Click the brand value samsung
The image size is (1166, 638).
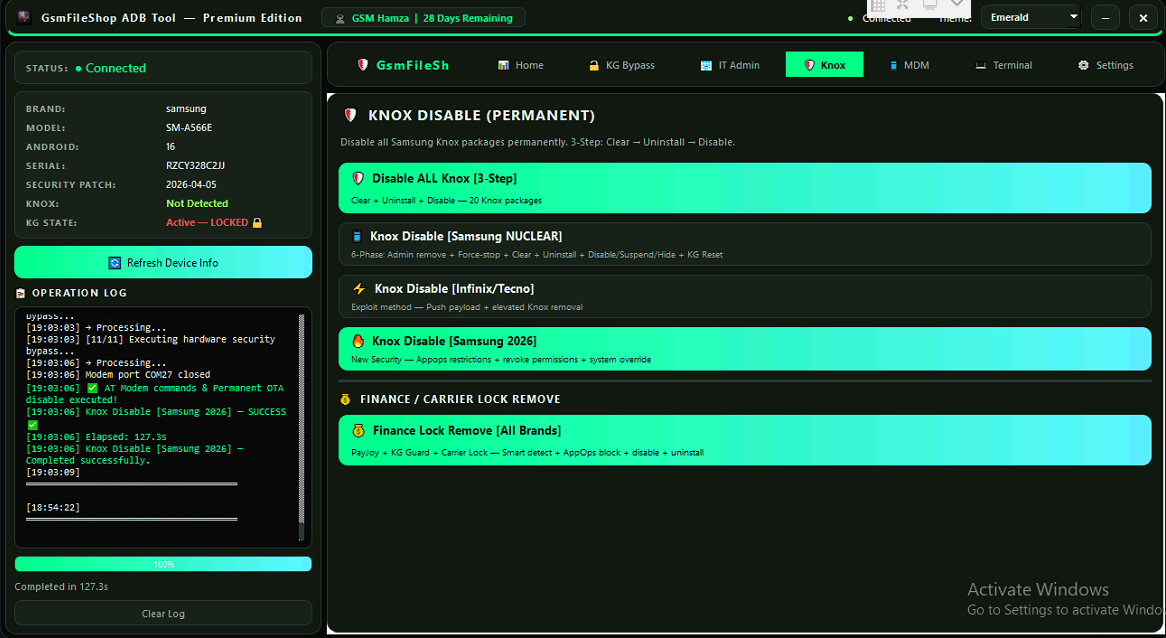point(186,109)
